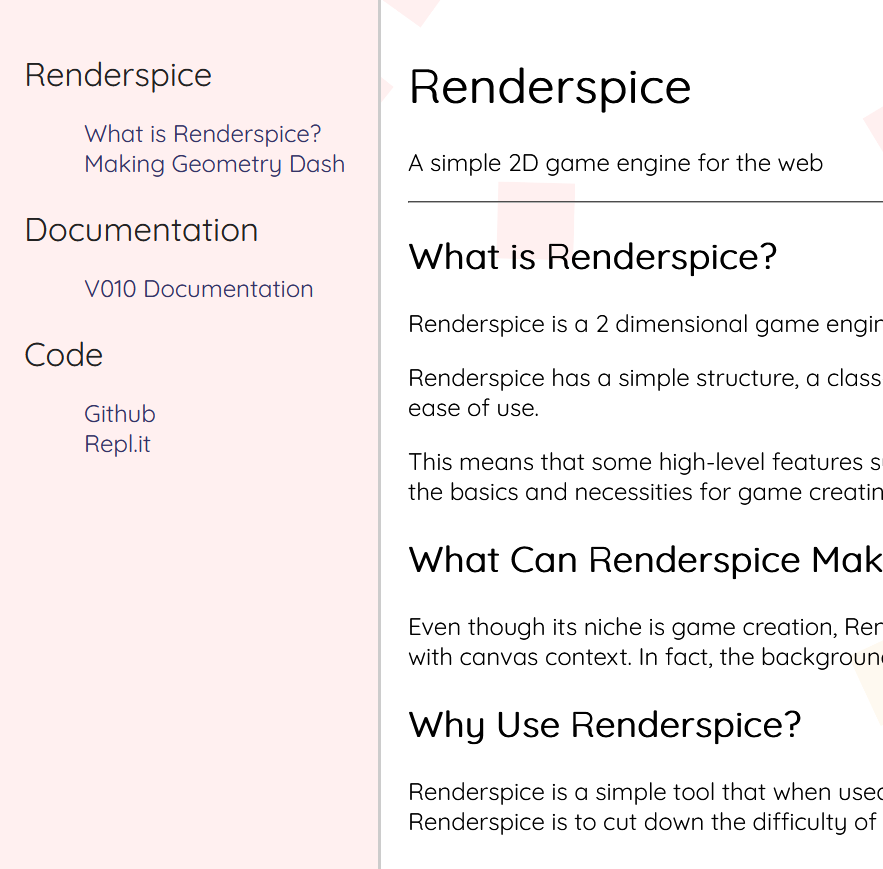Click the Renderspice sidebar heading
883x869 pixels.
pyautogui.click(x=118, y=75)
